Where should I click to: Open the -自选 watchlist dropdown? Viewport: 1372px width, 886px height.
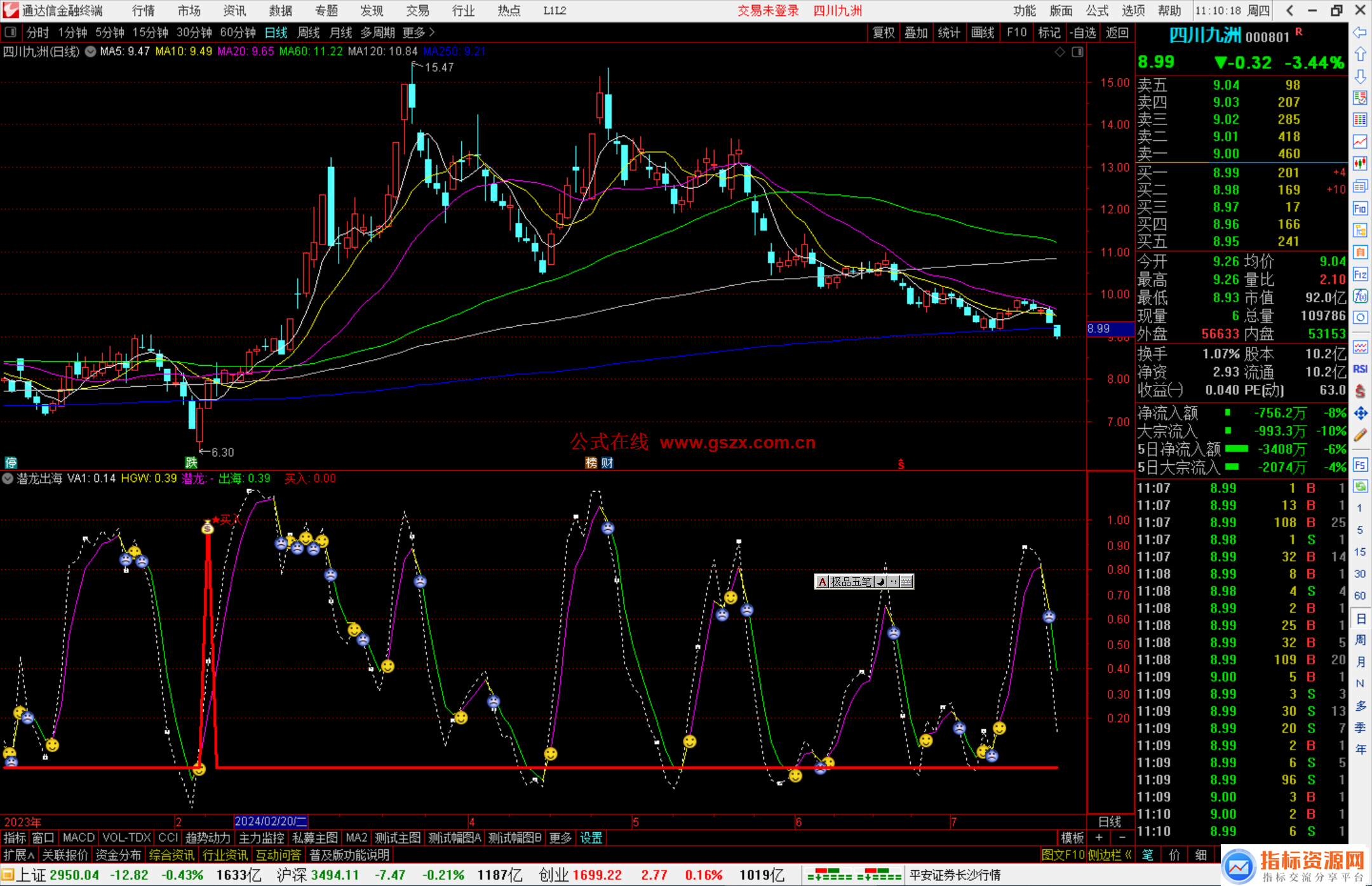click(x=1082, y=32)
